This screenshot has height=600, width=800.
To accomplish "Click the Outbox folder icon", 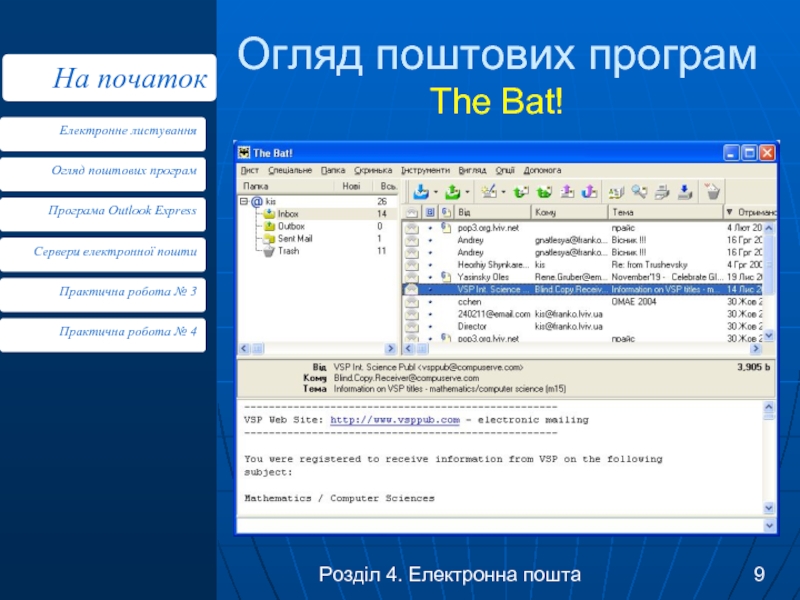I will click(269, 226).
